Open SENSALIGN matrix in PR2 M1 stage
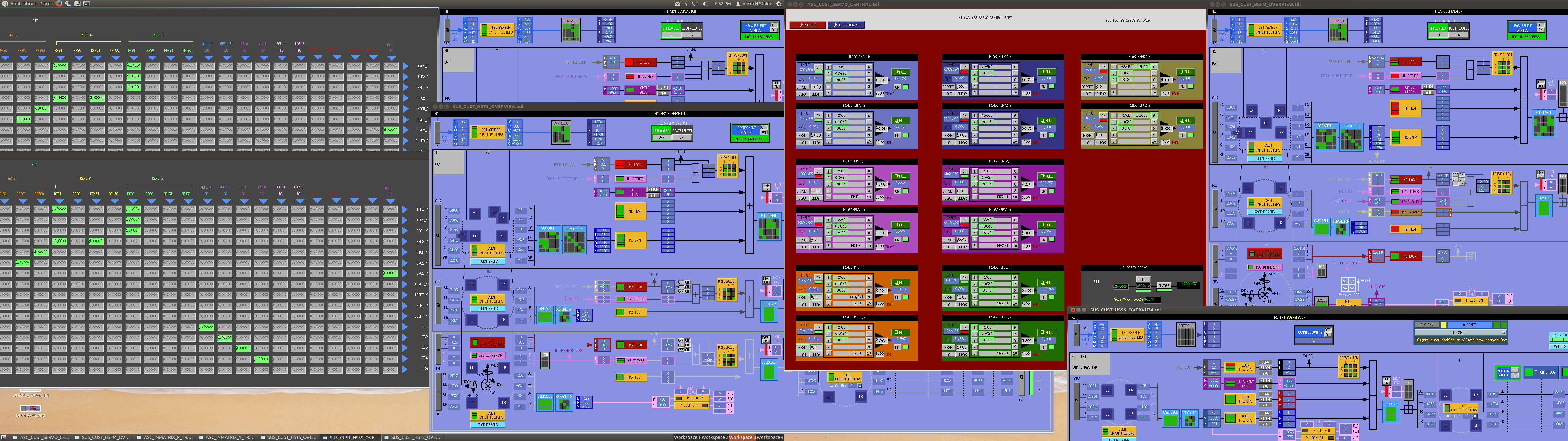This screenshot has height=441, width=1568. coord(574,239)
